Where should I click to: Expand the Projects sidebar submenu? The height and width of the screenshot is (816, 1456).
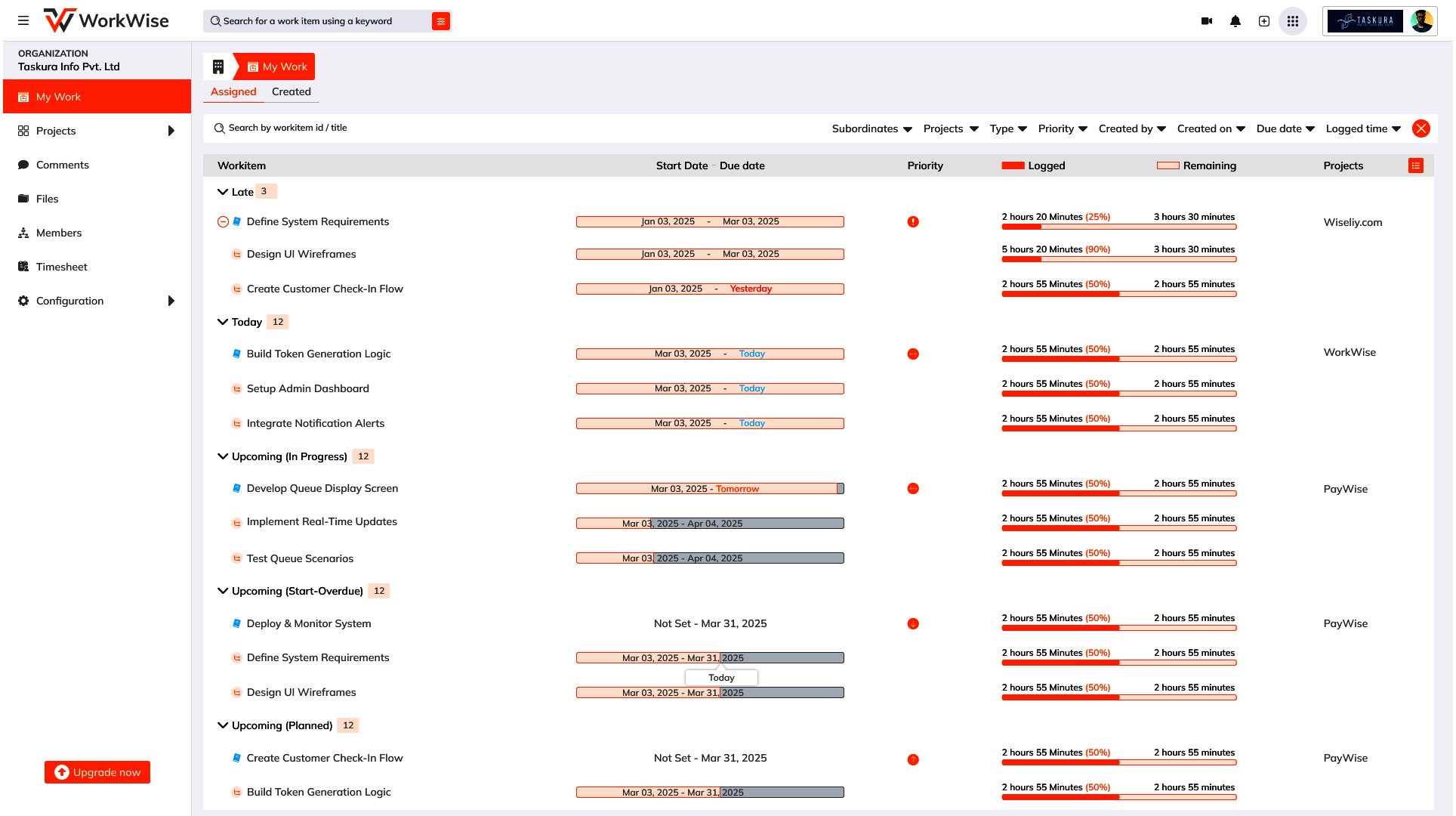pos(171,131)
